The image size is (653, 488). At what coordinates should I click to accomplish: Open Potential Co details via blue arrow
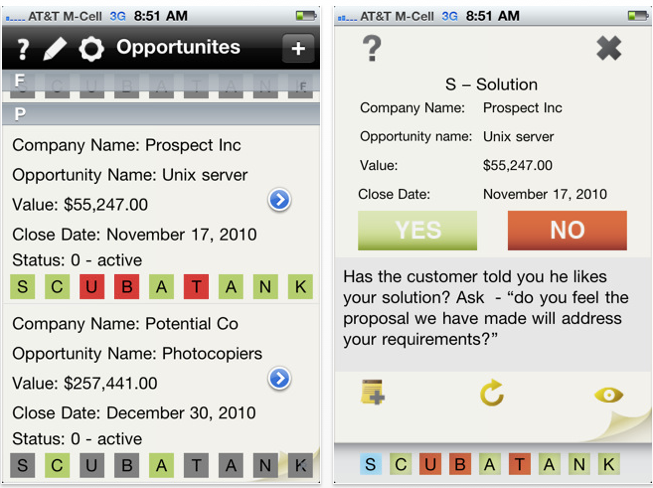coord(279,378)
